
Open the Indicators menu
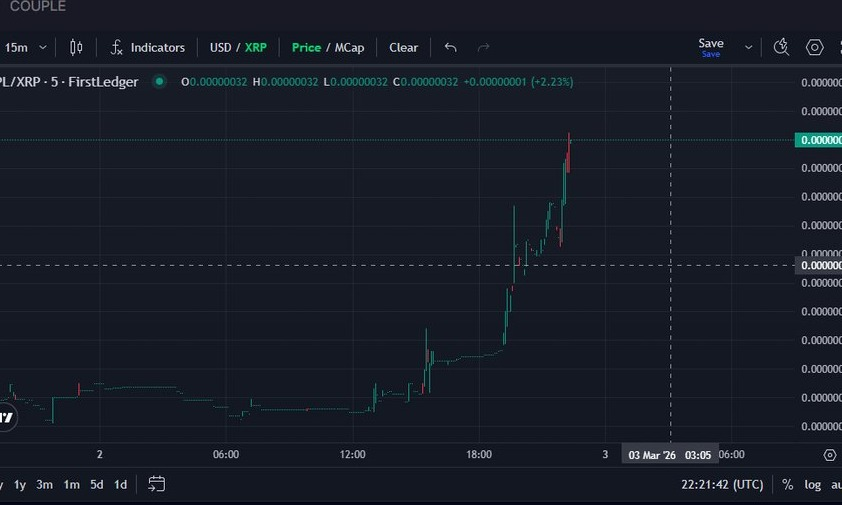[148, 48]
